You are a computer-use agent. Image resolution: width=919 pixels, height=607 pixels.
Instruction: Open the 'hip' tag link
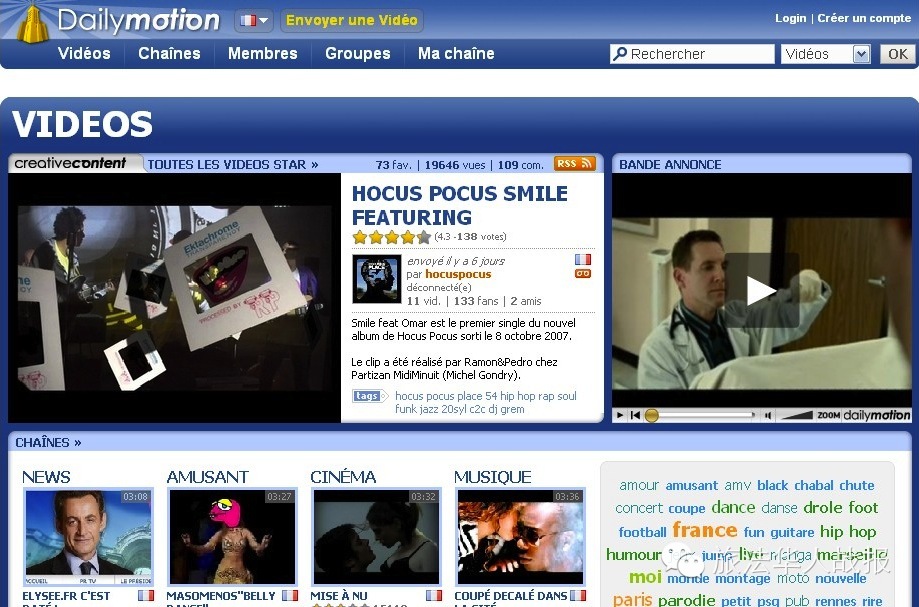tap(507, 396)
